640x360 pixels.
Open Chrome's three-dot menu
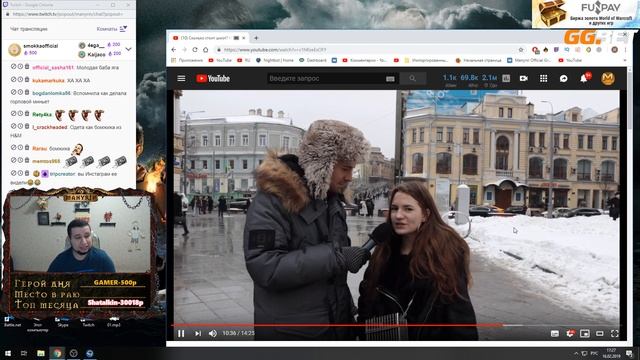pos(624,49)
